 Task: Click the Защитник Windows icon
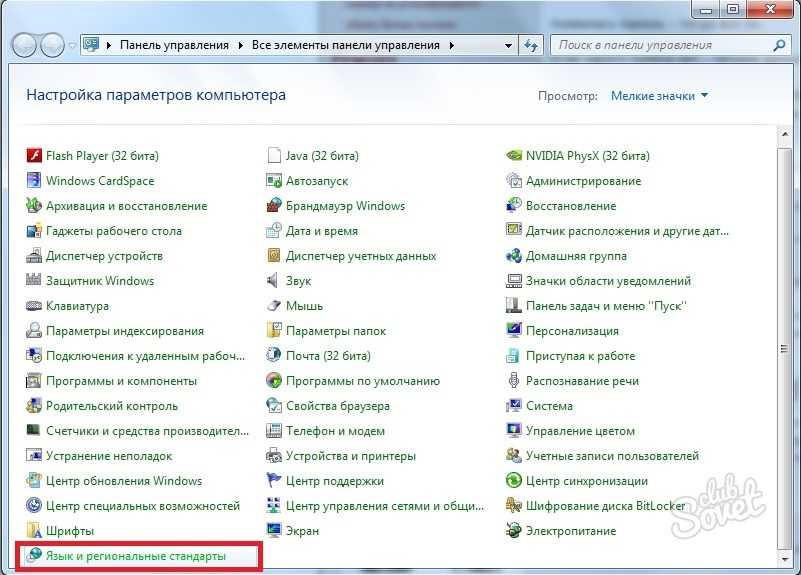click(x=34, y=280)
